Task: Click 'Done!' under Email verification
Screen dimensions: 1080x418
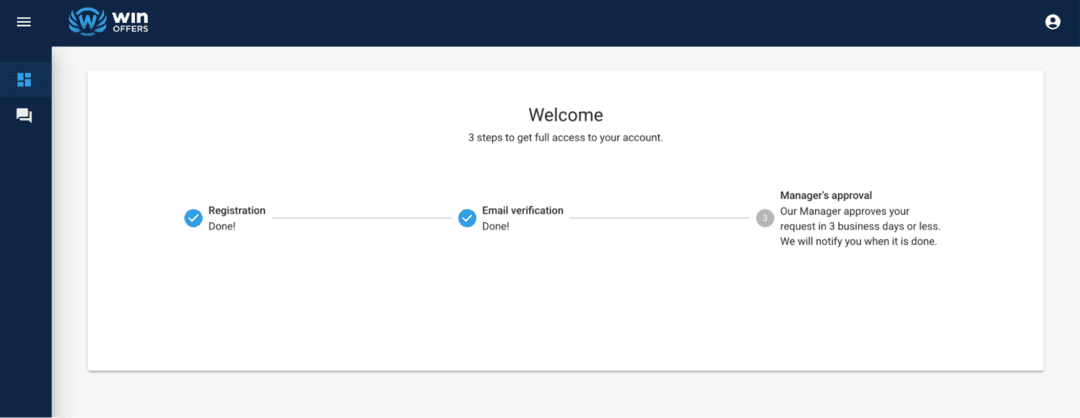Action: [x=496, y=226]
